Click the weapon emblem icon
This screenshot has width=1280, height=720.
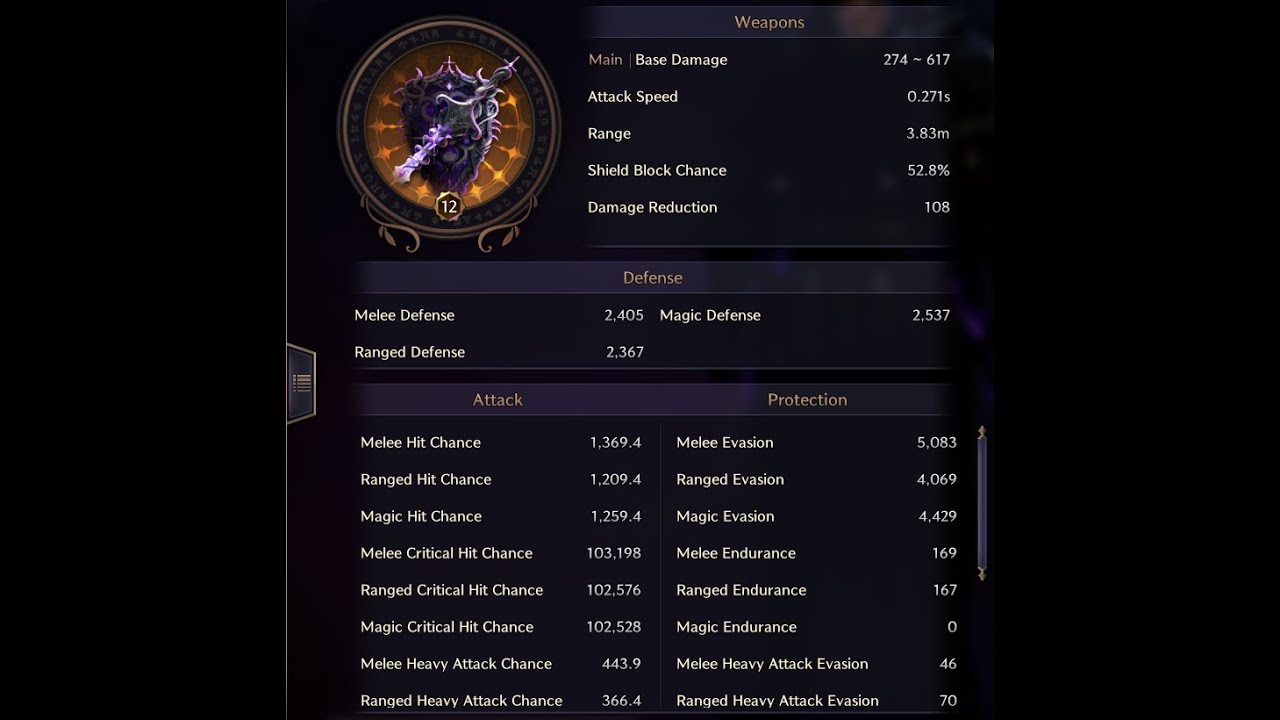pyautogui.click(x=449, y=125)
